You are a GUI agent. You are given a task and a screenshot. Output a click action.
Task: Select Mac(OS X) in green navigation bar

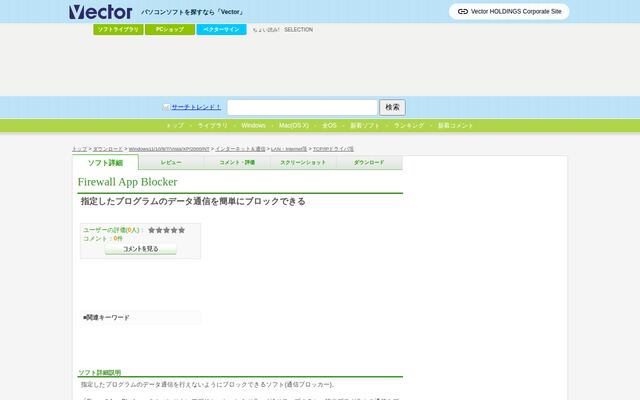pyautogui.click(x=293, y=125)
